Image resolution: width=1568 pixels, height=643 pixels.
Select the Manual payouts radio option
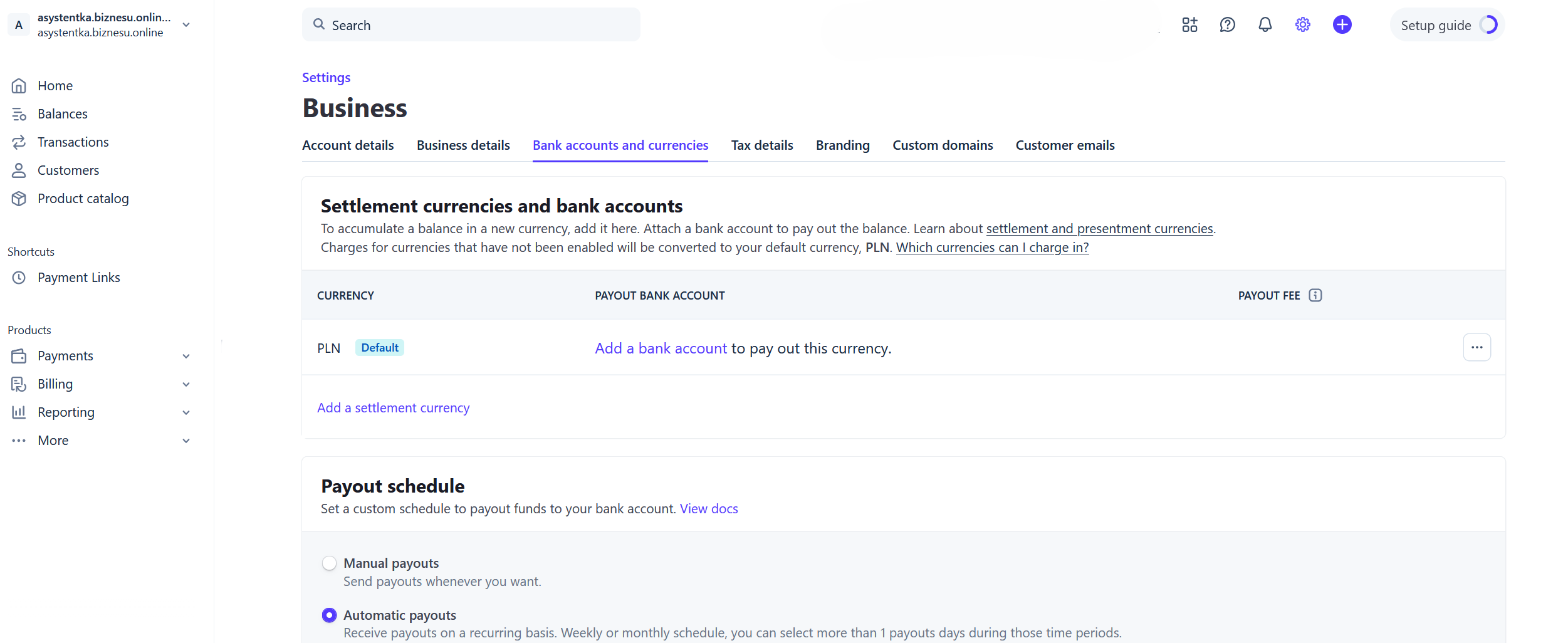[329, 563]
